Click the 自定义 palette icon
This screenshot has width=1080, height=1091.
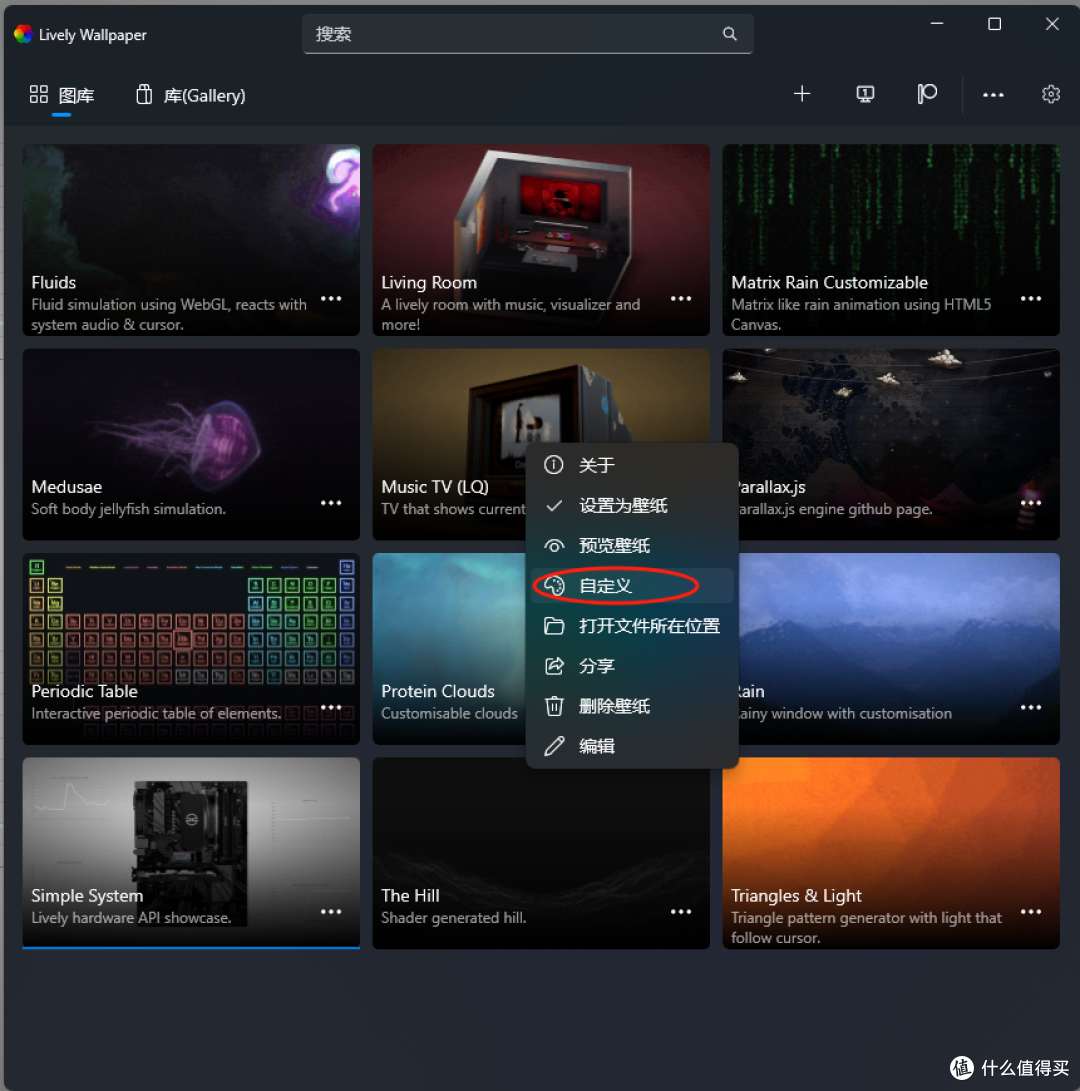554,586
